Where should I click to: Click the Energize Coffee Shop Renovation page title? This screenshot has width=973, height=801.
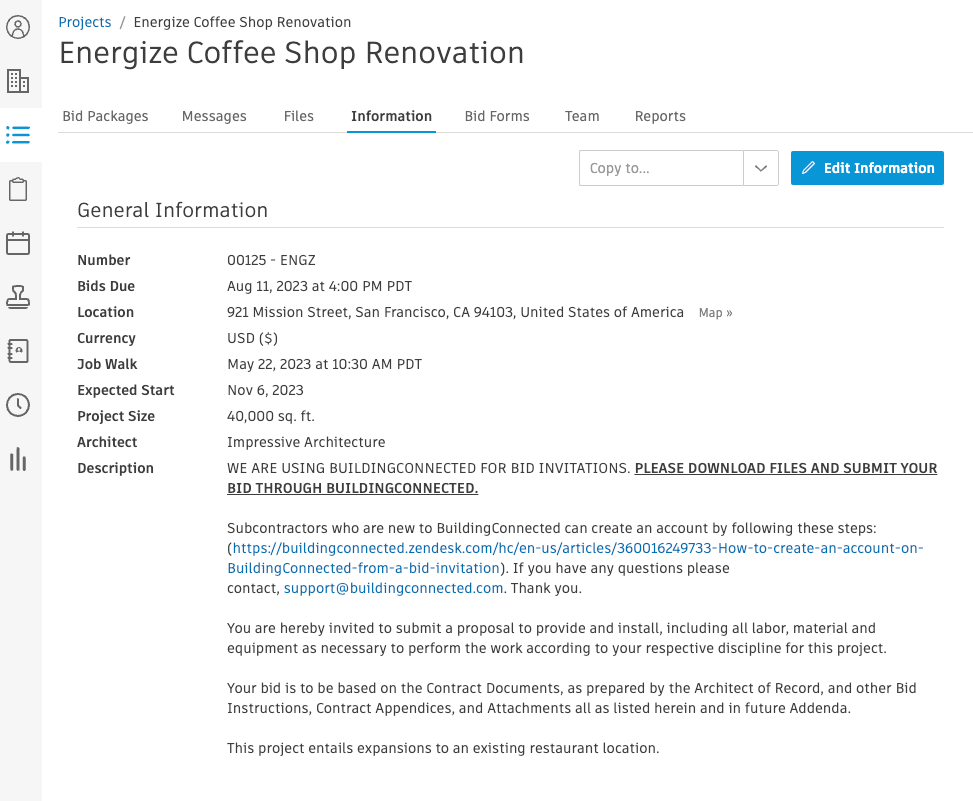(292, 53)
